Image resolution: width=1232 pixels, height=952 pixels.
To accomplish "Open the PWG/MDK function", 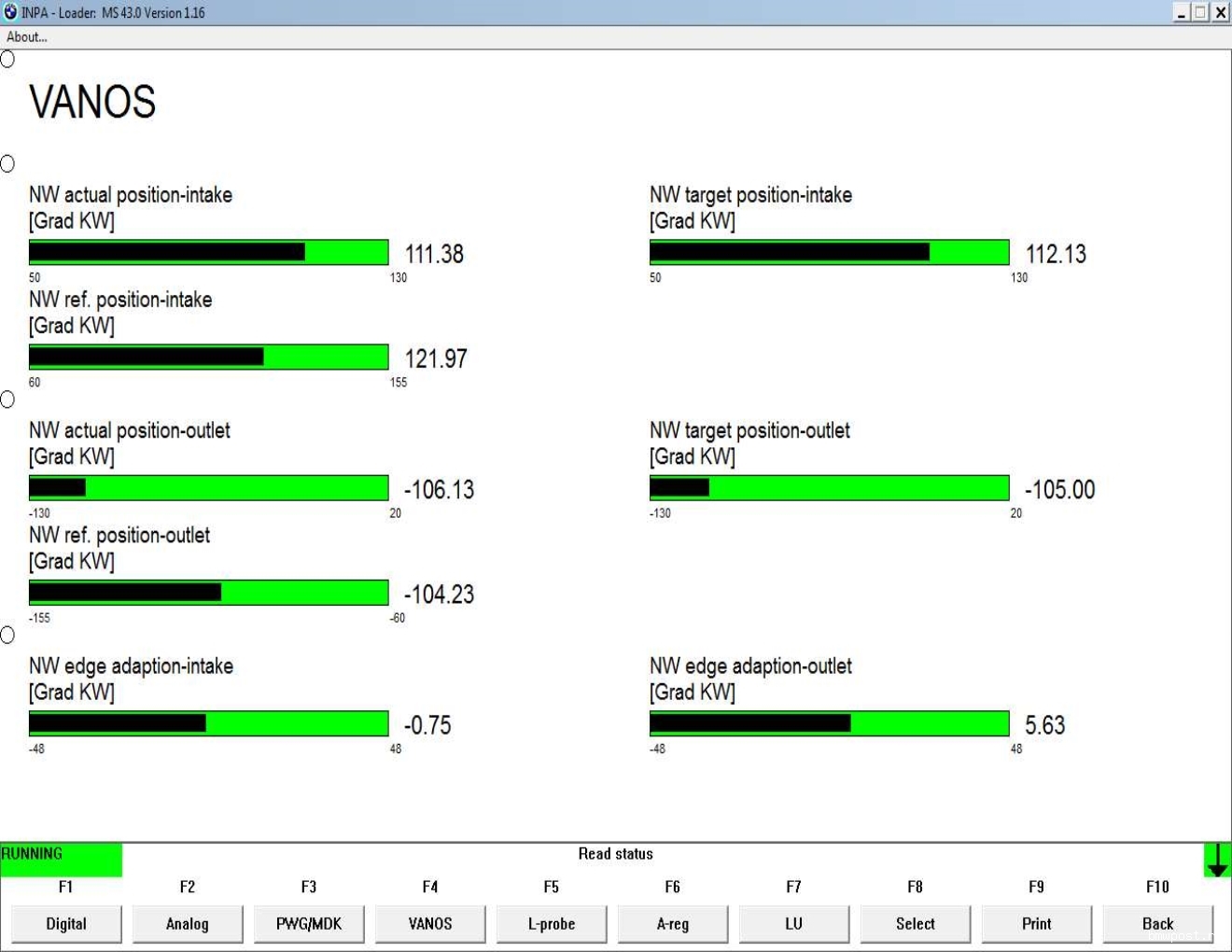I will point(309,923).
